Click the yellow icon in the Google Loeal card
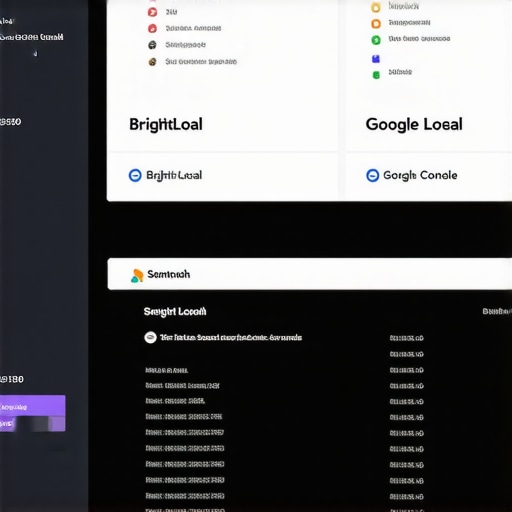 (x=376, y=7)
